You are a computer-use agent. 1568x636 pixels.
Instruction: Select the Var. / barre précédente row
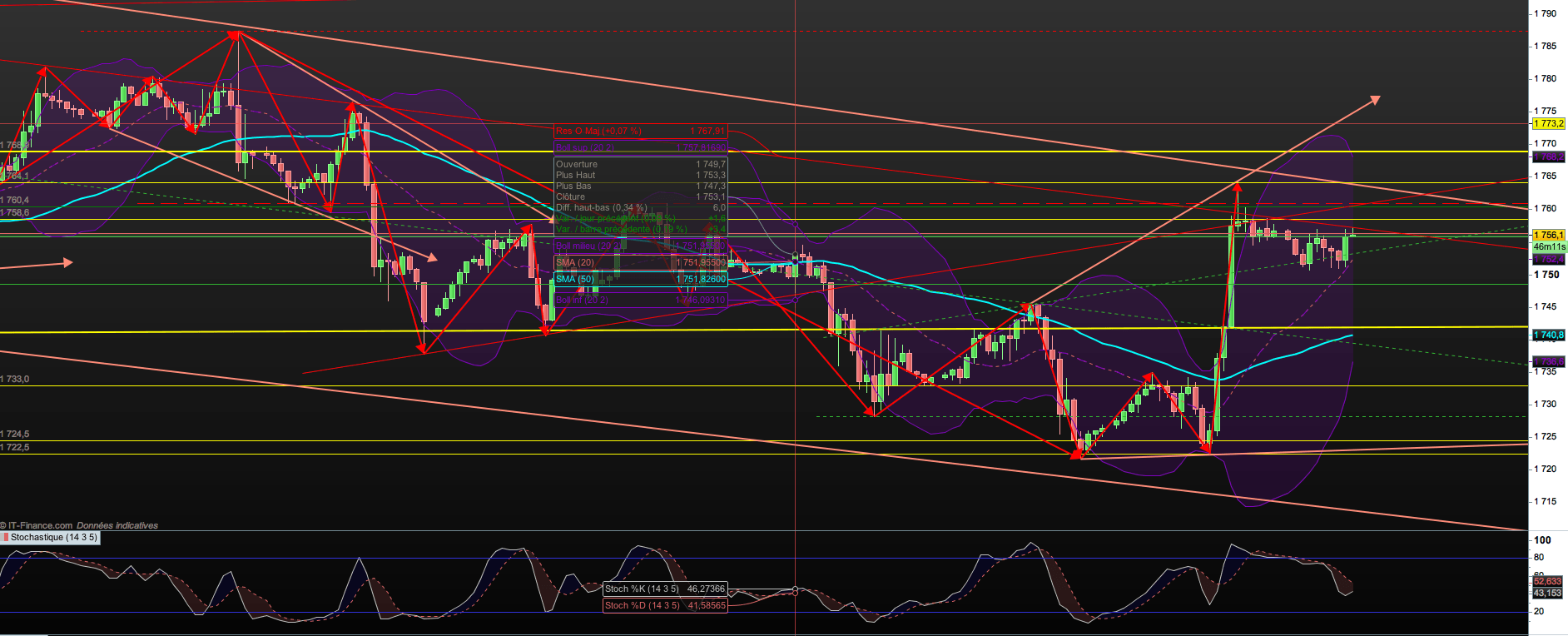click(641, 230)
